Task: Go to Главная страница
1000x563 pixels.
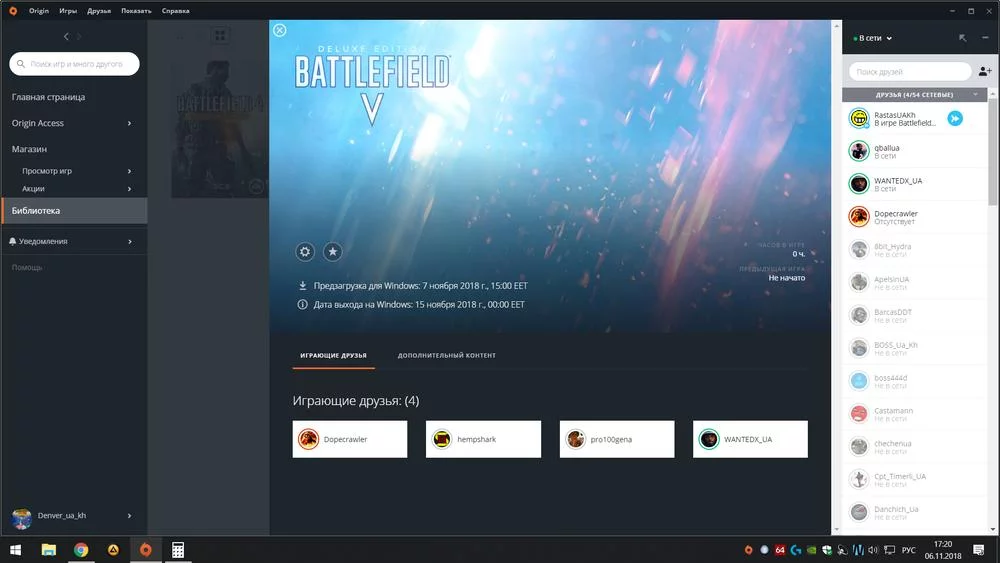Action: [48, 97]
